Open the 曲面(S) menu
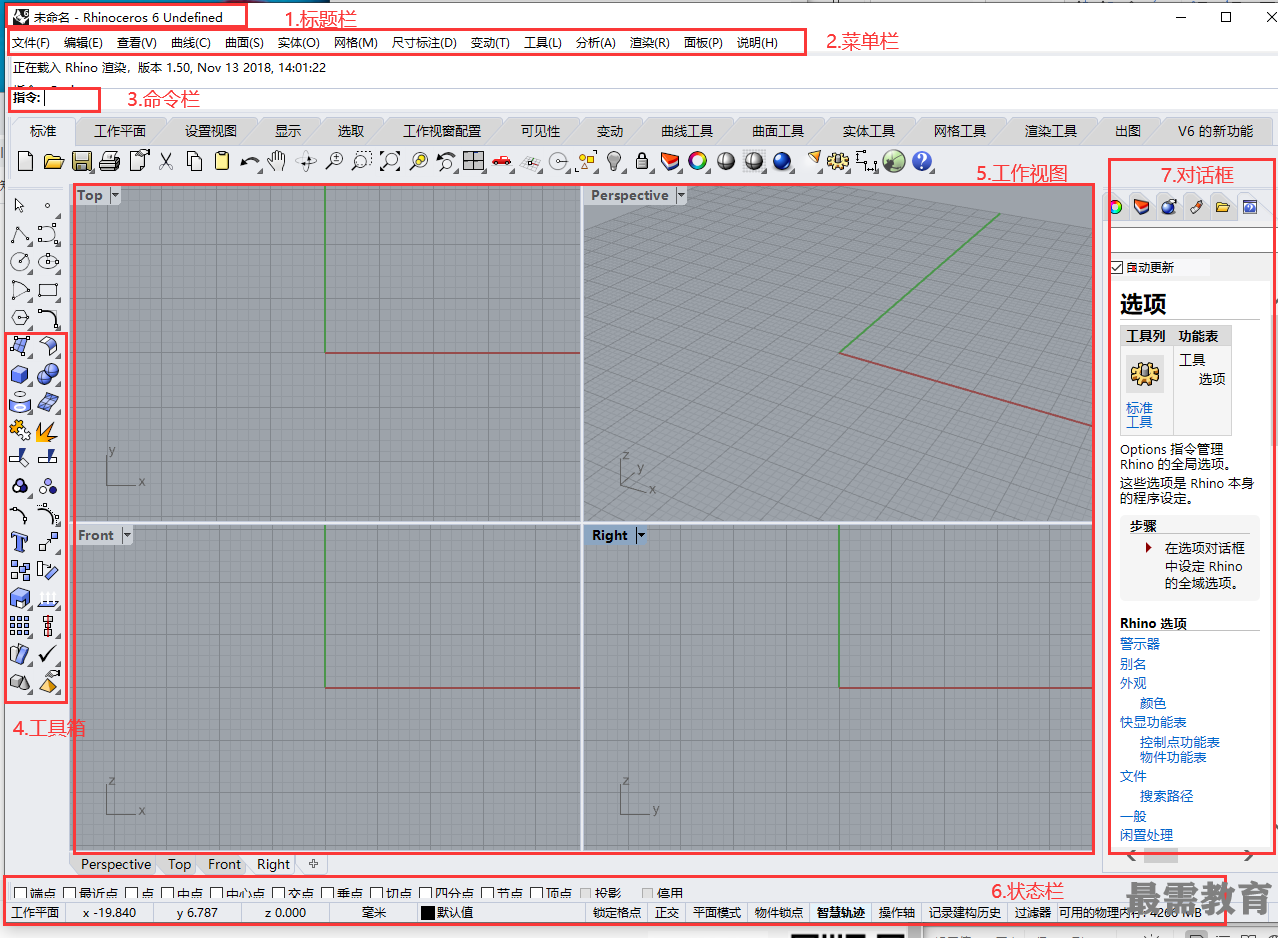Image resolution: width=1278 pixels, height=938 pixels. point(244,42)
